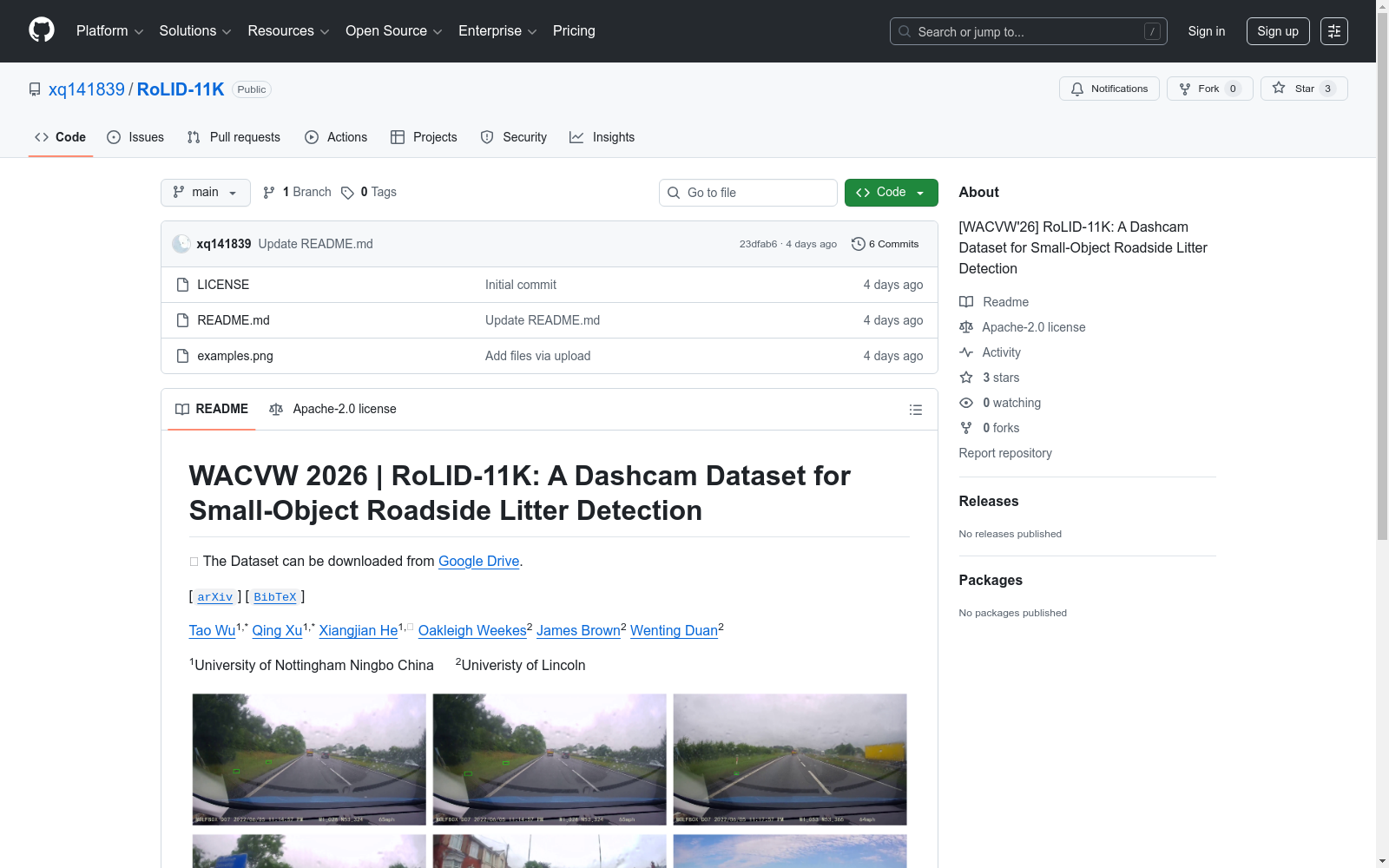Click the examples.png file icon
Viewport: 1389px width, 868px height.
click(182, 356)
